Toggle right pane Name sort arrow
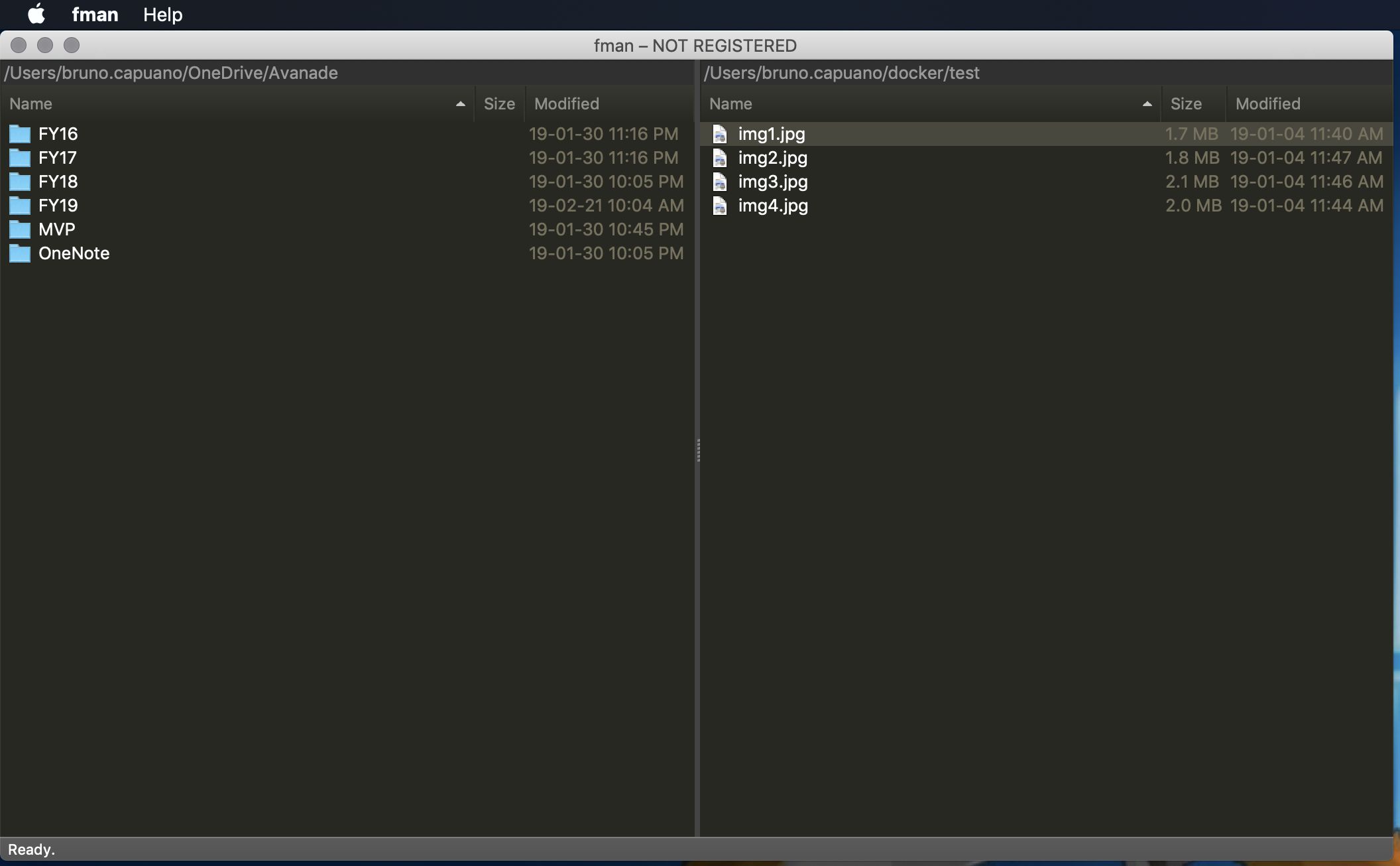The width and height of the screenshot is (1400, 866). (1147, 104)
